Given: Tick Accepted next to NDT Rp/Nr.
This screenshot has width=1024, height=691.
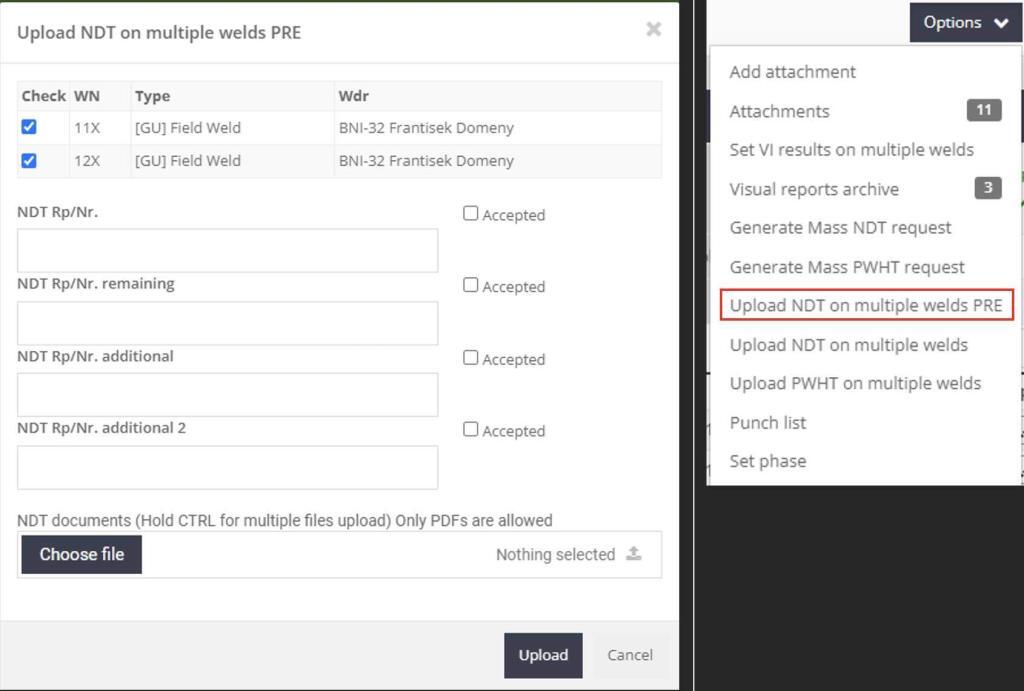Looking at the screenshot, I should tap(470, 214).
